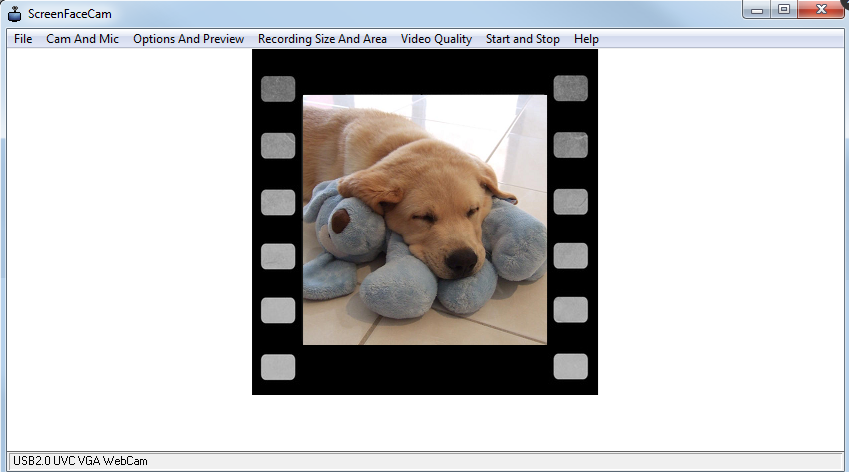Viewport: 849px width, 472px height.
Task: Open the Help menu
Action: click(586, 39)
